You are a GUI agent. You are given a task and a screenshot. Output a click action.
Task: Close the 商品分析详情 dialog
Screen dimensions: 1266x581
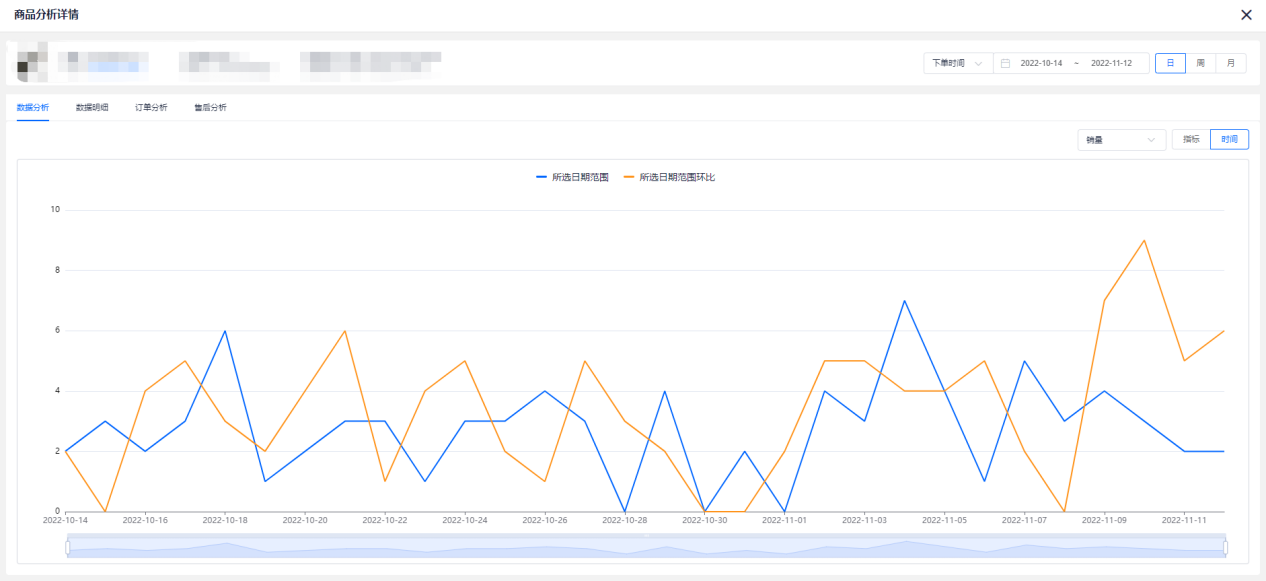click(x=1246, y=15)
